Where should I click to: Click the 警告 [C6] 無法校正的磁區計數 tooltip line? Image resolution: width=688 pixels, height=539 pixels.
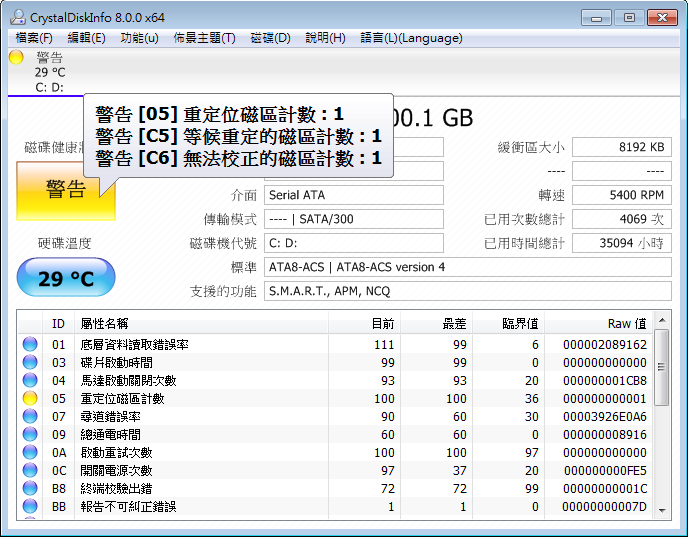(238, 158)
